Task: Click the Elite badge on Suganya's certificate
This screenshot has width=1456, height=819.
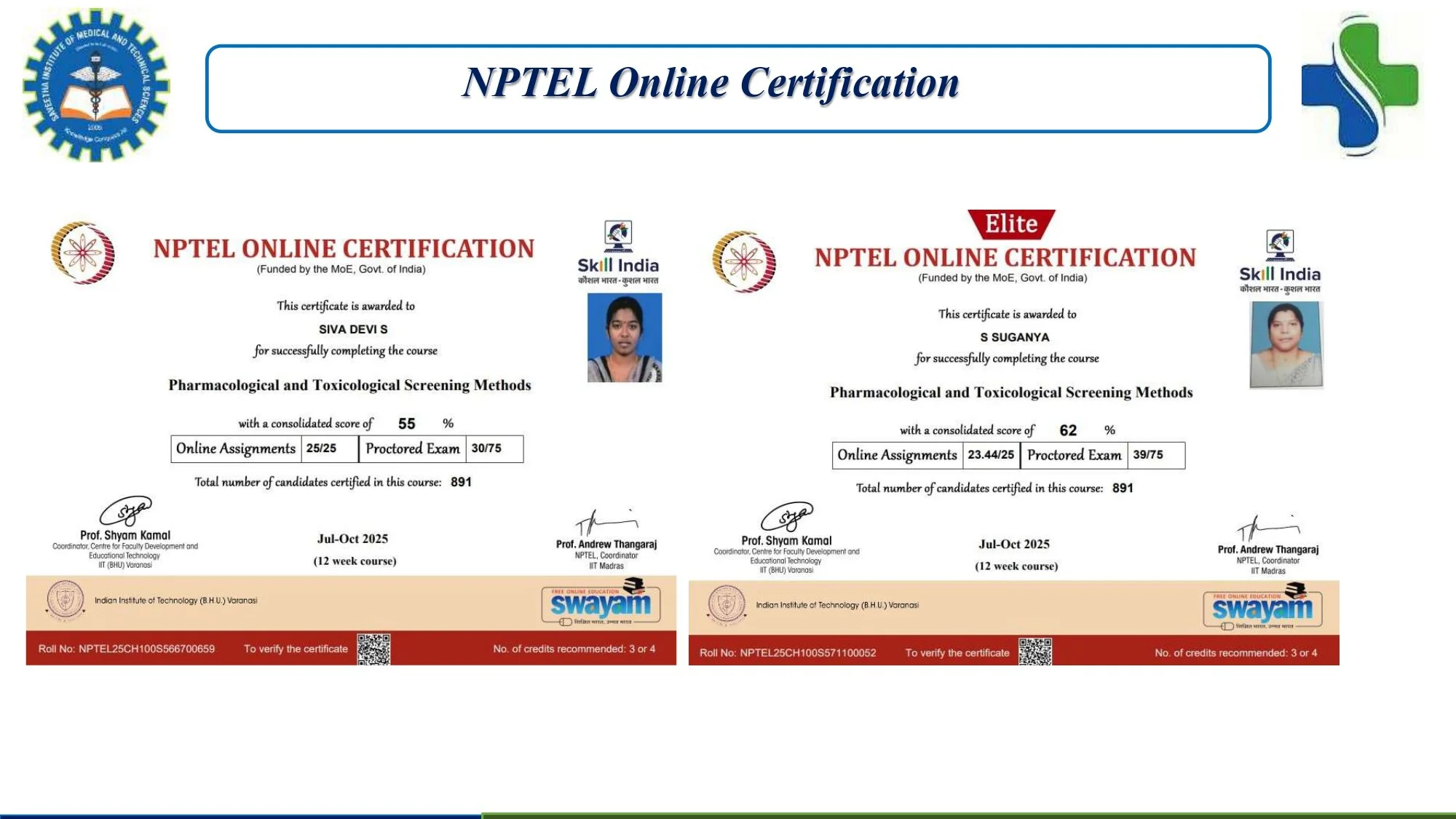Action: [1012, 224]
